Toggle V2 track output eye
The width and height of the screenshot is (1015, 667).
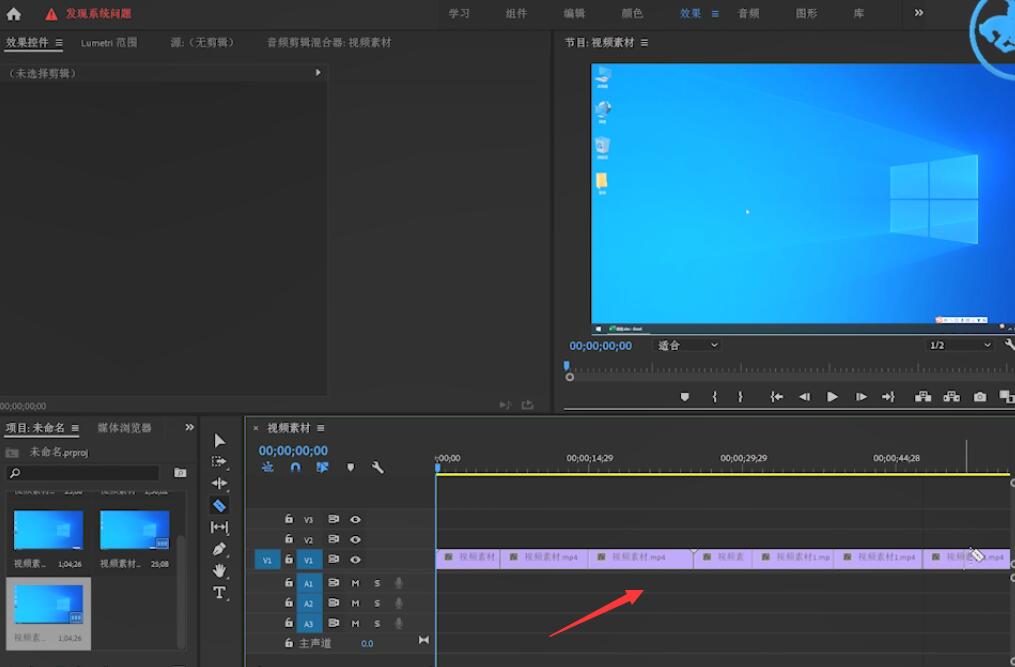(355, 539)
